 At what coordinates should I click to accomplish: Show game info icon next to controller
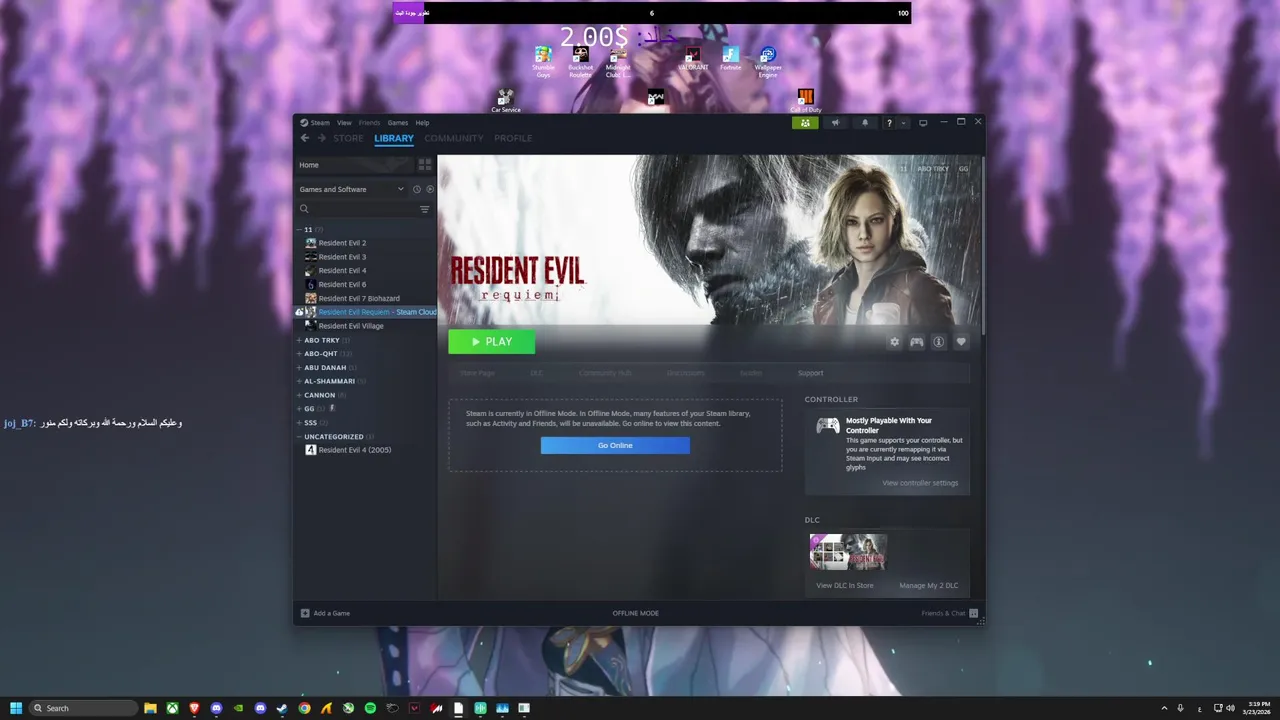(939, 342)
